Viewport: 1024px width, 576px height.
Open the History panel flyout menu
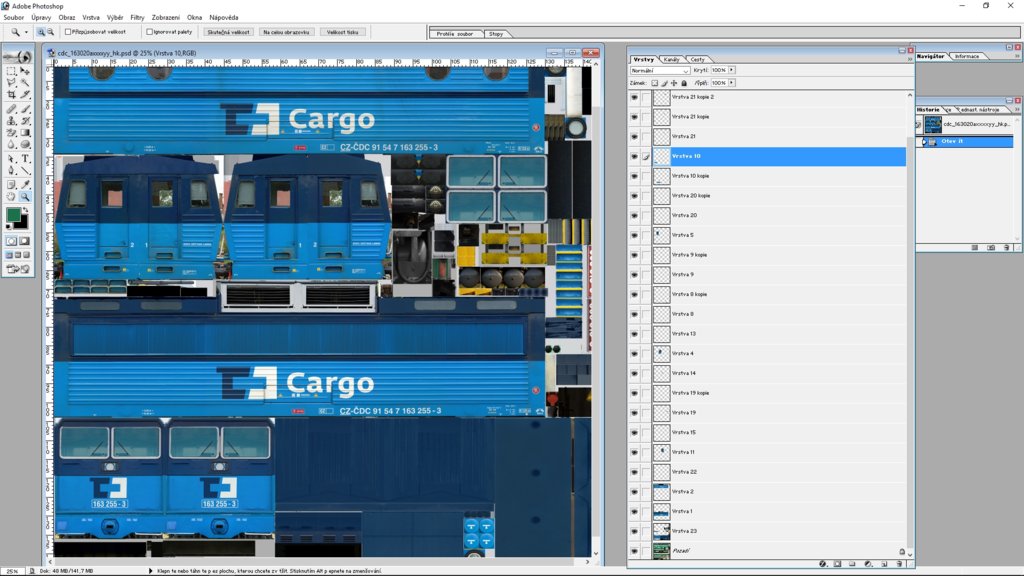click(1017, 110)
